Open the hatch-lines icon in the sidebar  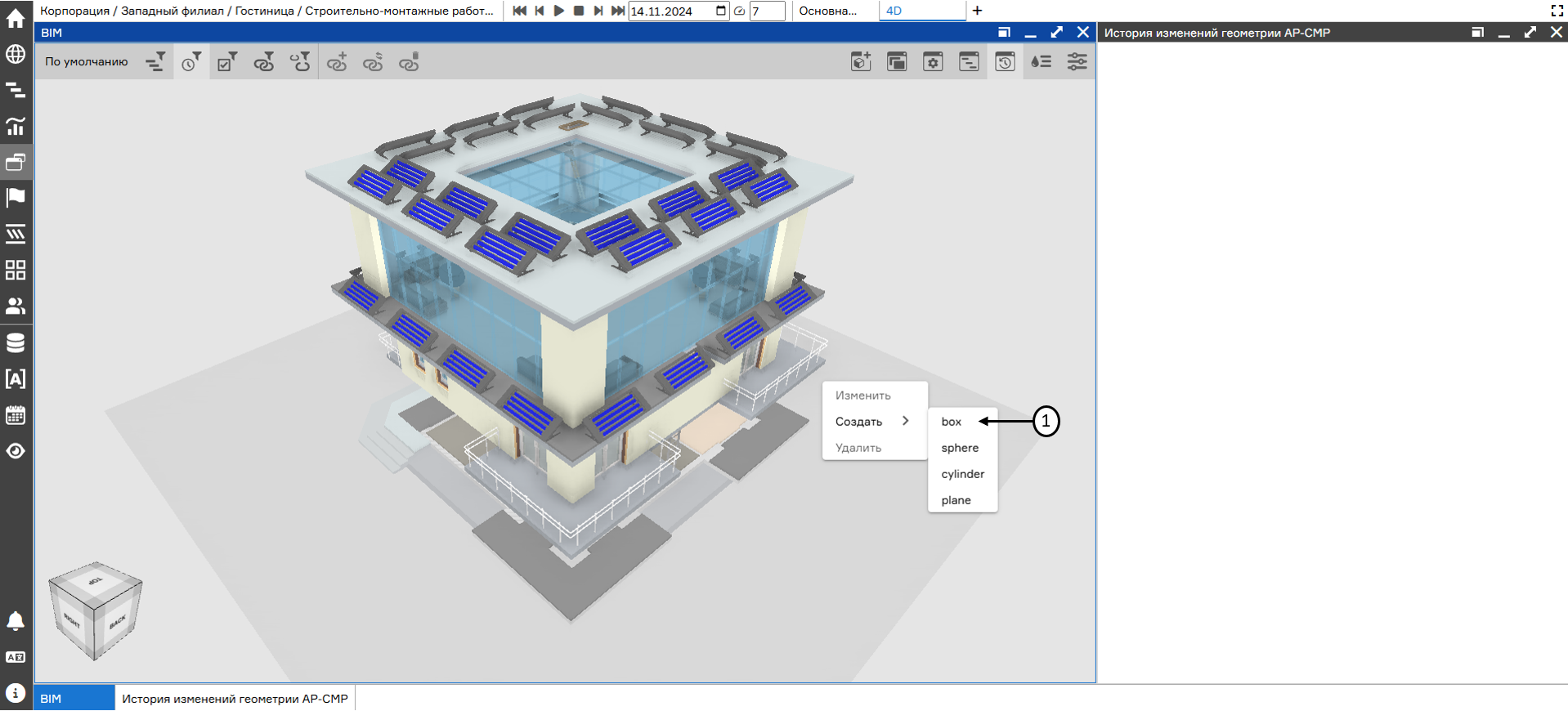click(16, 234)
